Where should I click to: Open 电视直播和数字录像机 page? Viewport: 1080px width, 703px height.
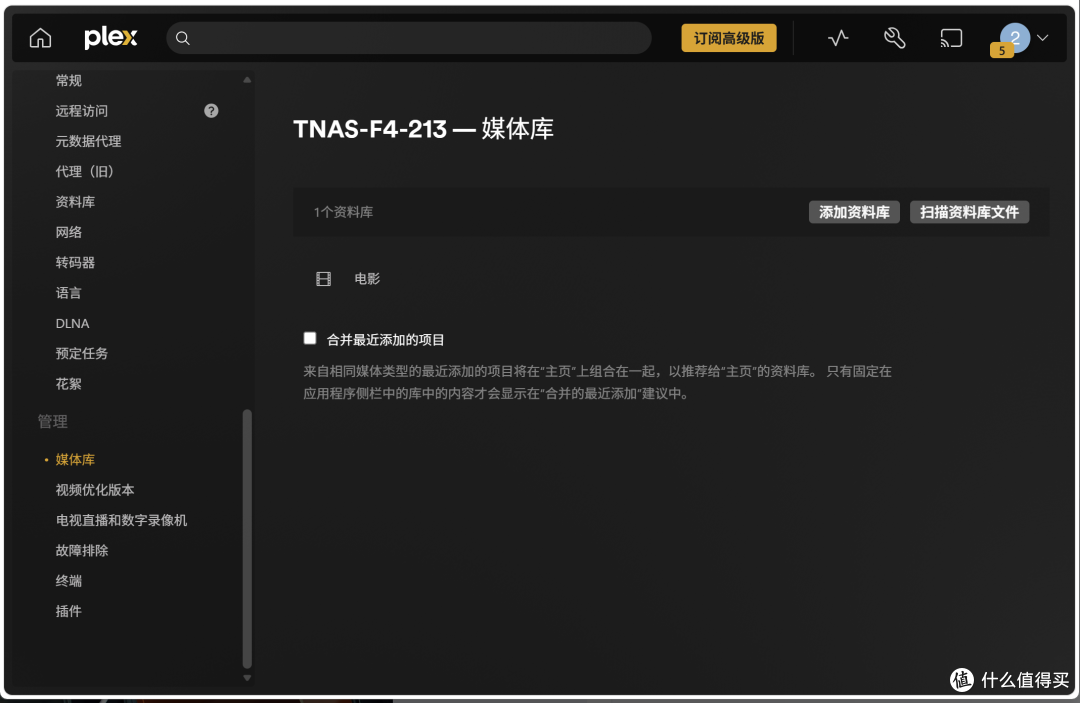121,520
